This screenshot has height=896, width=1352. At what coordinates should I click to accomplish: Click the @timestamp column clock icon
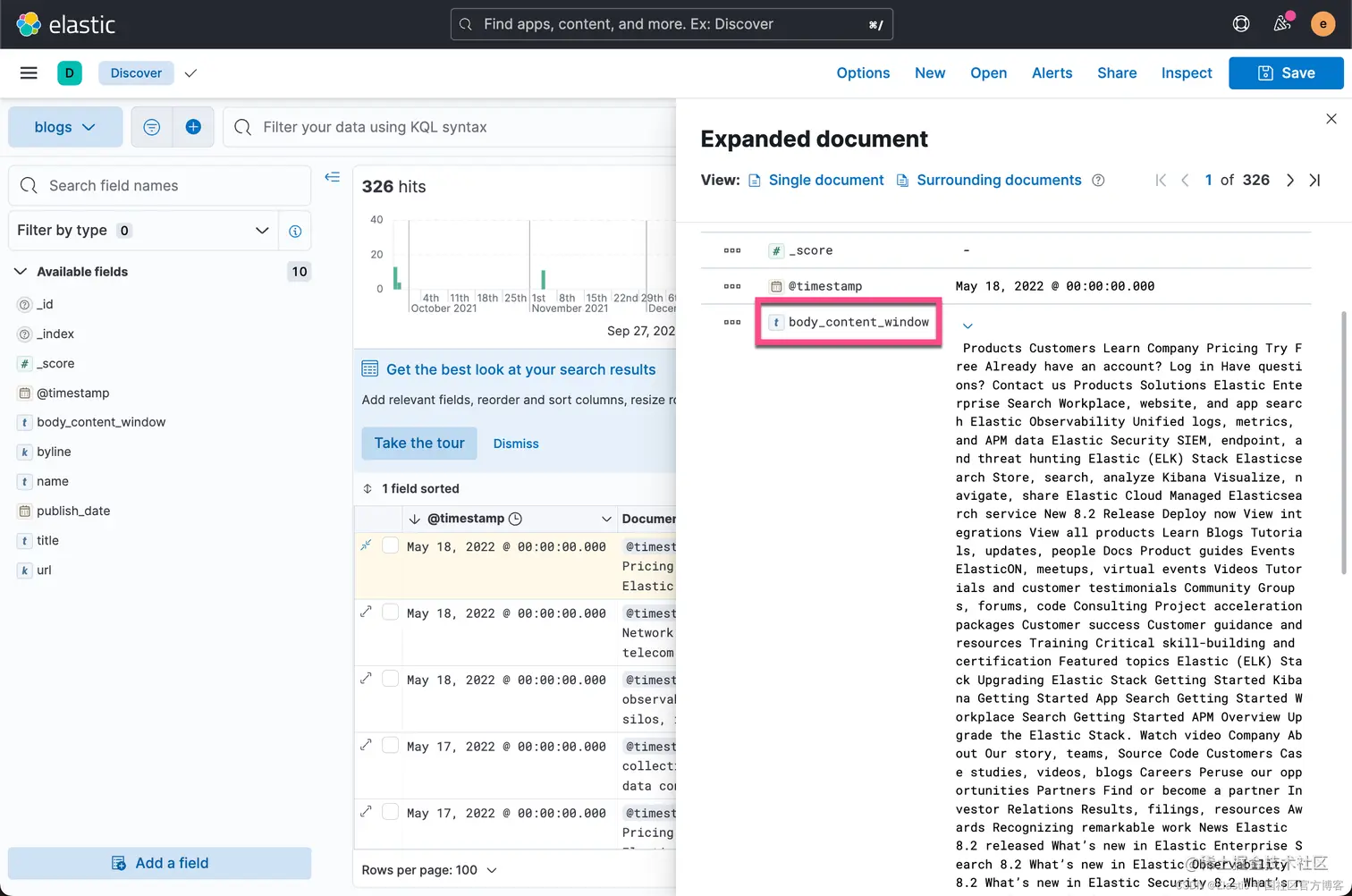[515, 519]
